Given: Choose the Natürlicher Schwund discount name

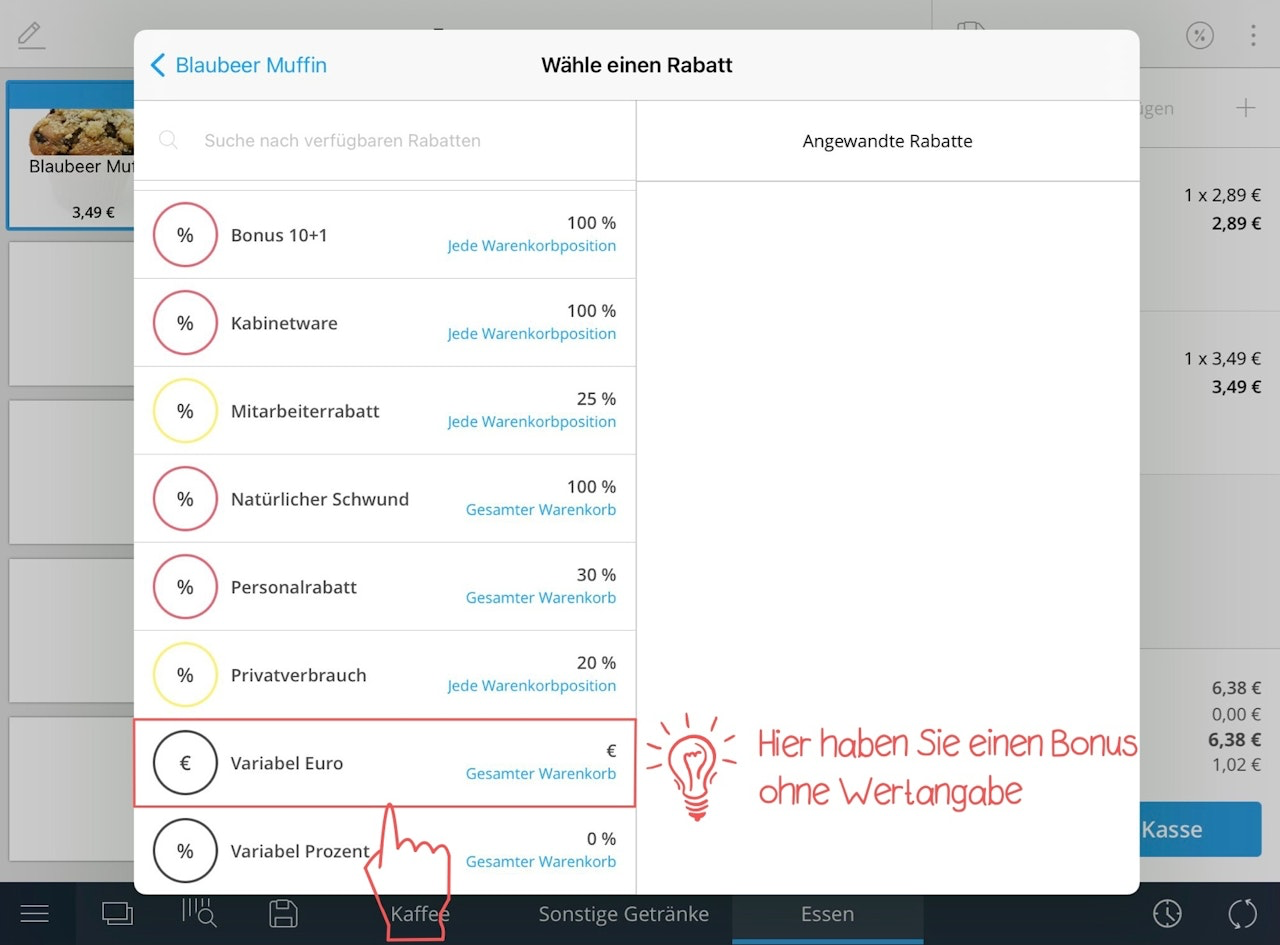Looking at the screenshot, I should coord(320,499).
